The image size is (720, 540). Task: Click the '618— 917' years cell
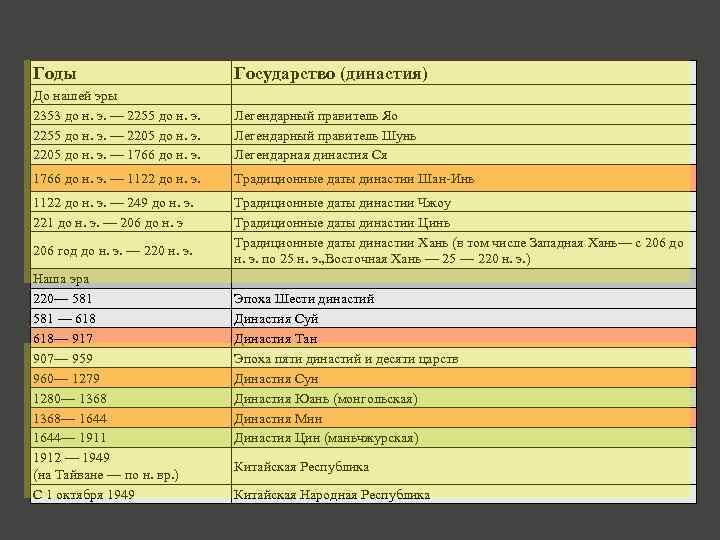131,338
